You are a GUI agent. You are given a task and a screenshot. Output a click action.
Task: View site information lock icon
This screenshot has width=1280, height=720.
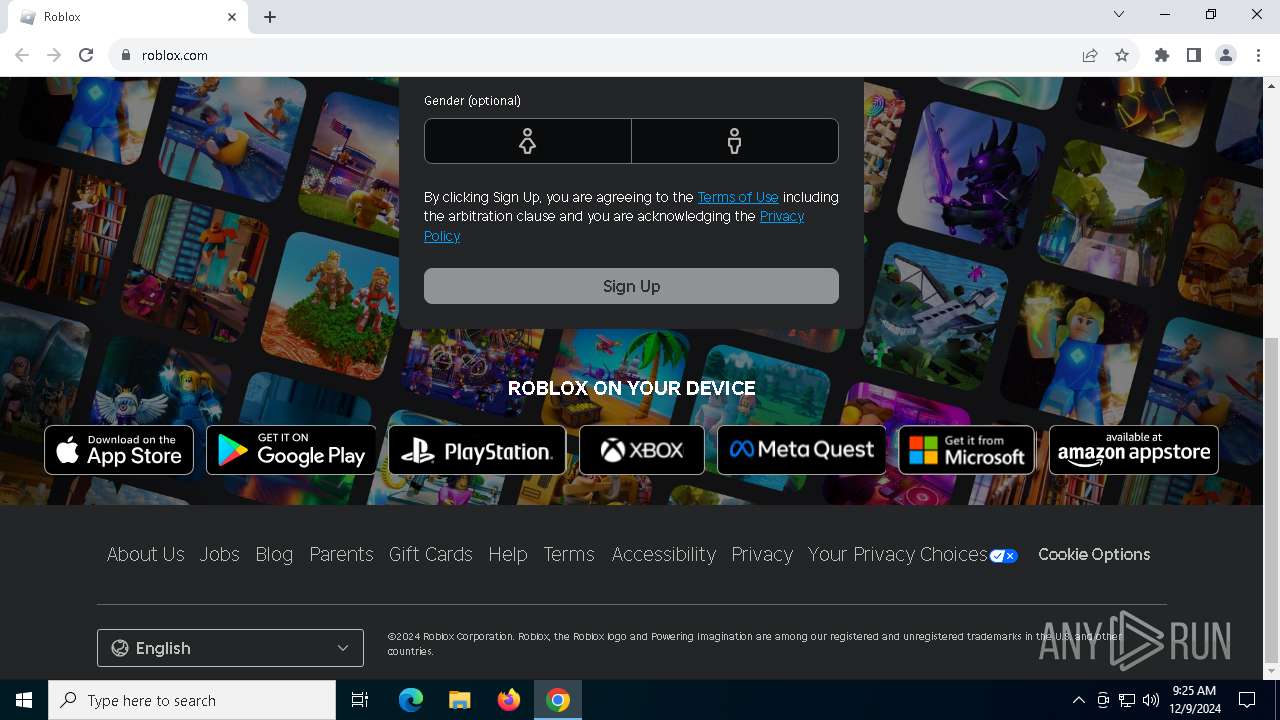click(126, 55)
